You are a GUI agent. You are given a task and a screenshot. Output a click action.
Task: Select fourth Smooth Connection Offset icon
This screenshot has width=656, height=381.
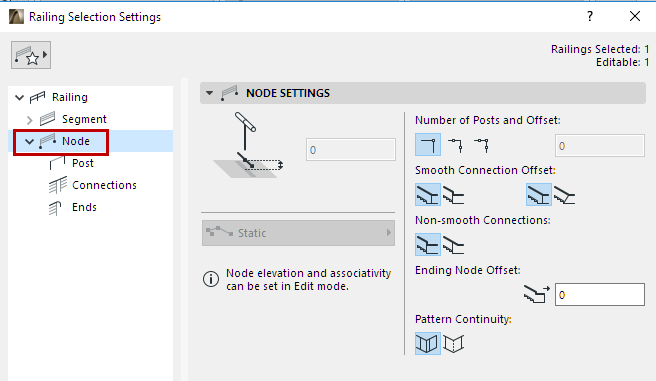564,195
